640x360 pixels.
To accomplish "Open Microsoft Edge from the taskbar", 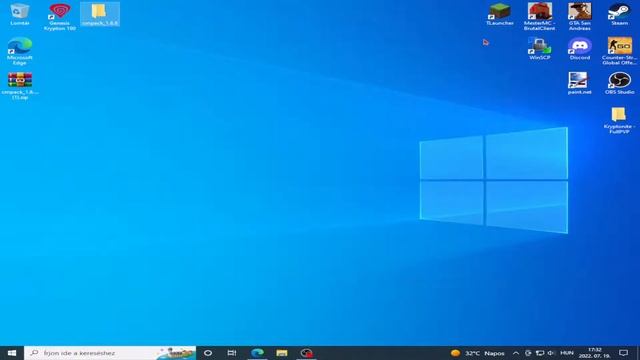I will [x=257, y=353].
